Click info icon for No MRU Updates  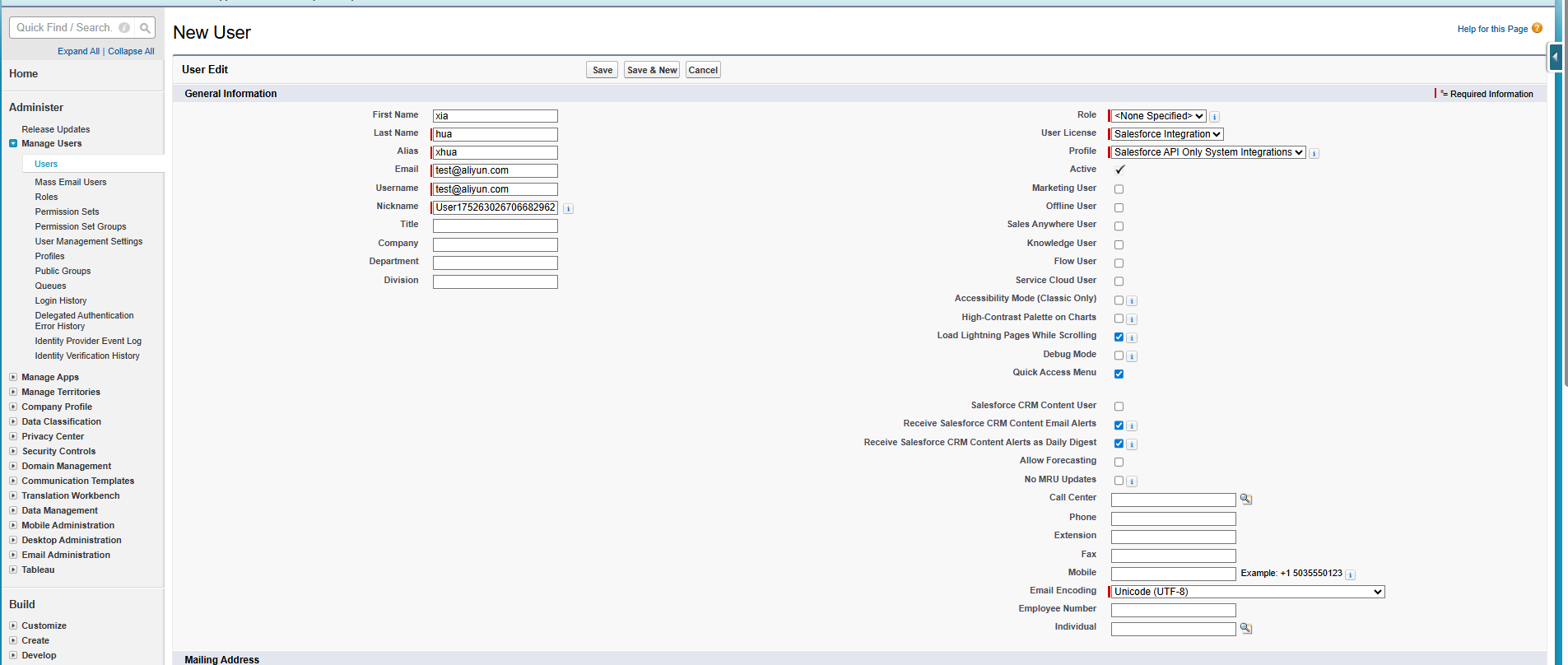pyautogui.click(x=1132, y=481)
